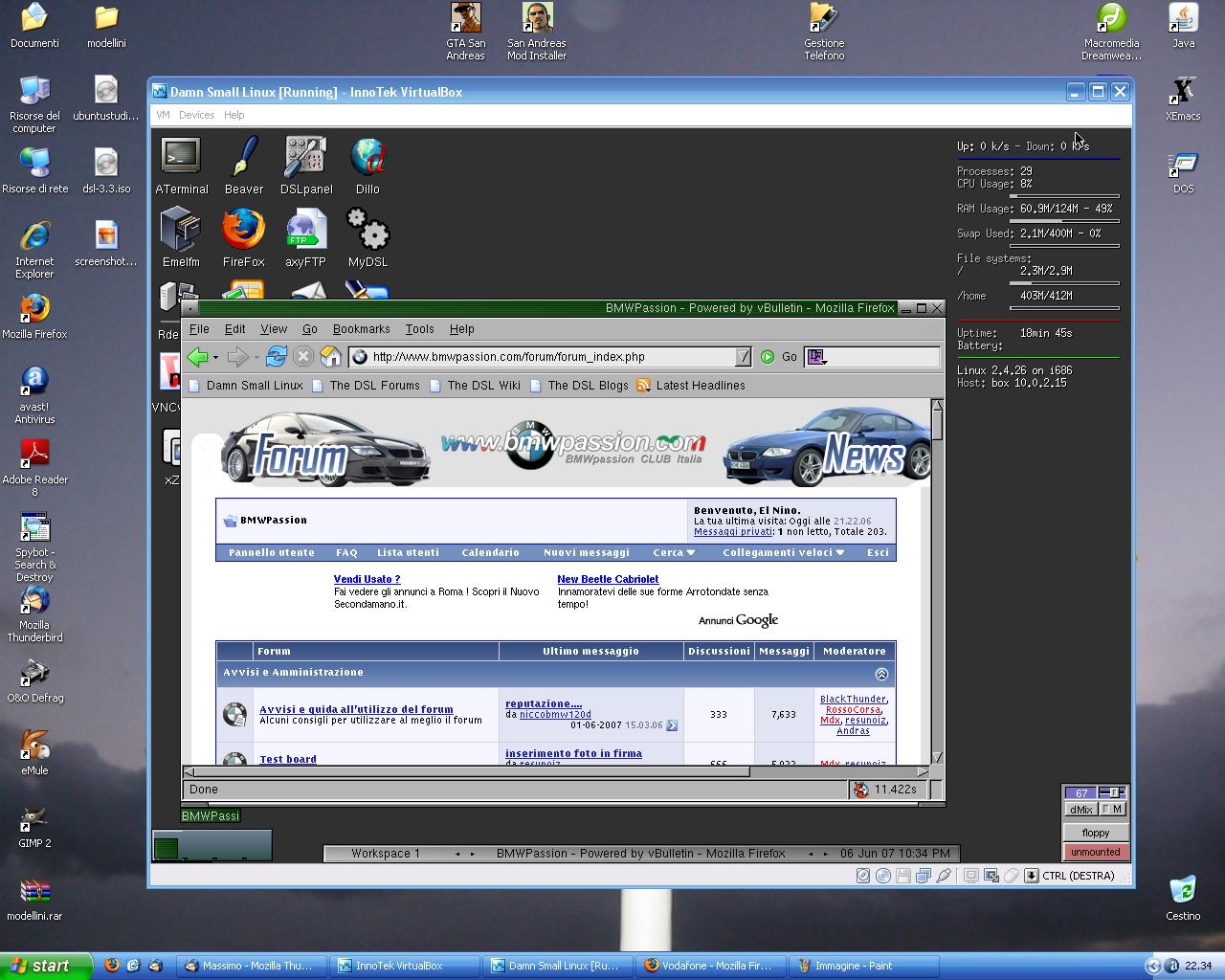Click the Firefox home icon
The width and height of the screenshot is (1225, 980).
click(x=330, y=357)
